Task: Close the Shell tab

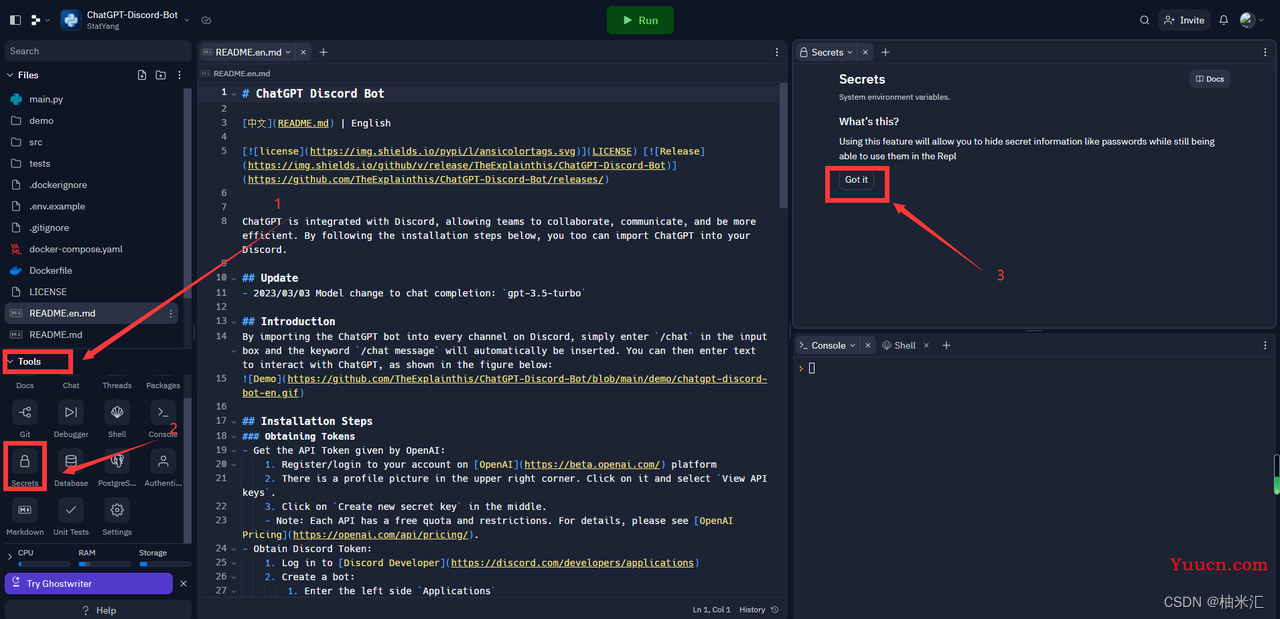Action: [926, 345]
